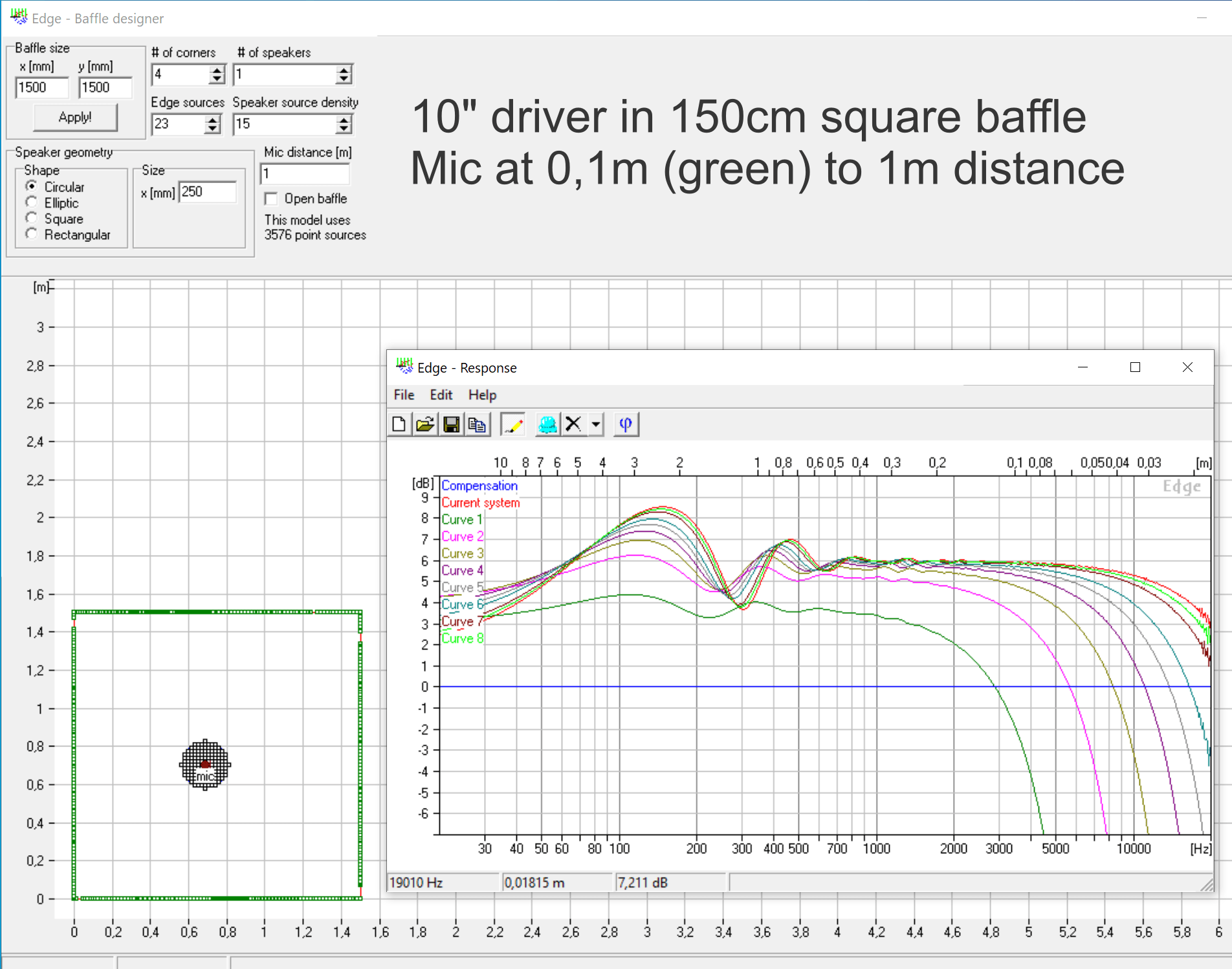Click the # of speakers value field
This screenshot has height=969, width=1232.
[x=285, y=74]
